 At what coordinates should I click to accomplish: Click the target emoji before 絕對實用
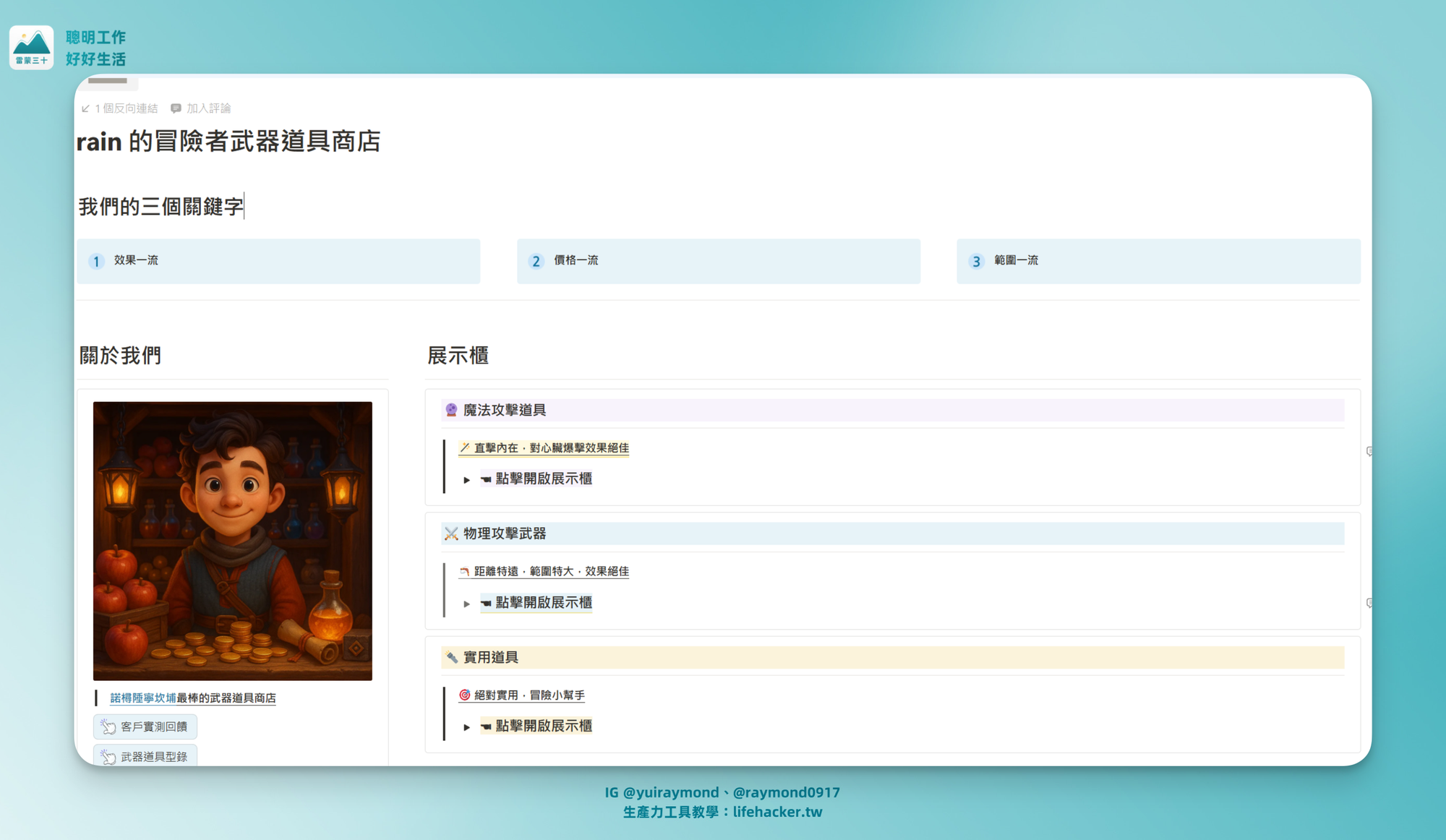pos(464,695)
